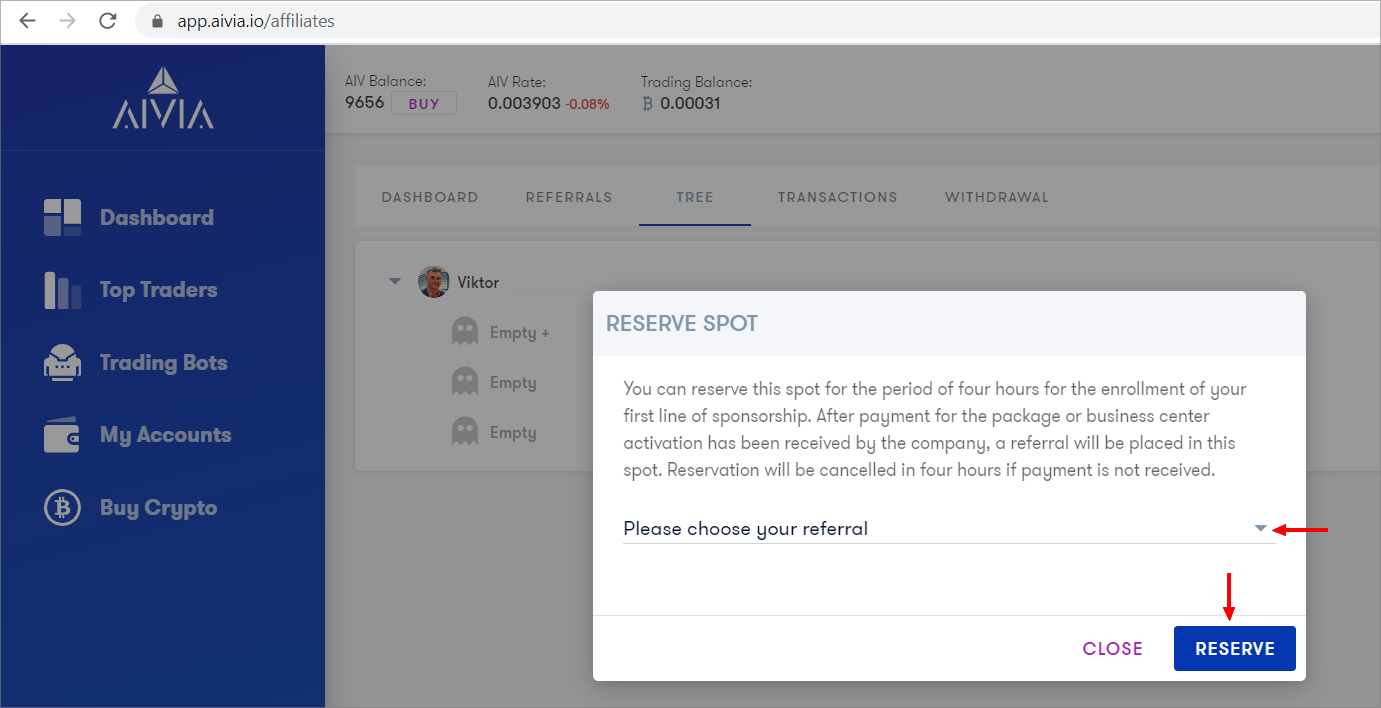Switch to the REFERRALS tab
This screenshot has width=1381, height=708.
click(569, 197)
